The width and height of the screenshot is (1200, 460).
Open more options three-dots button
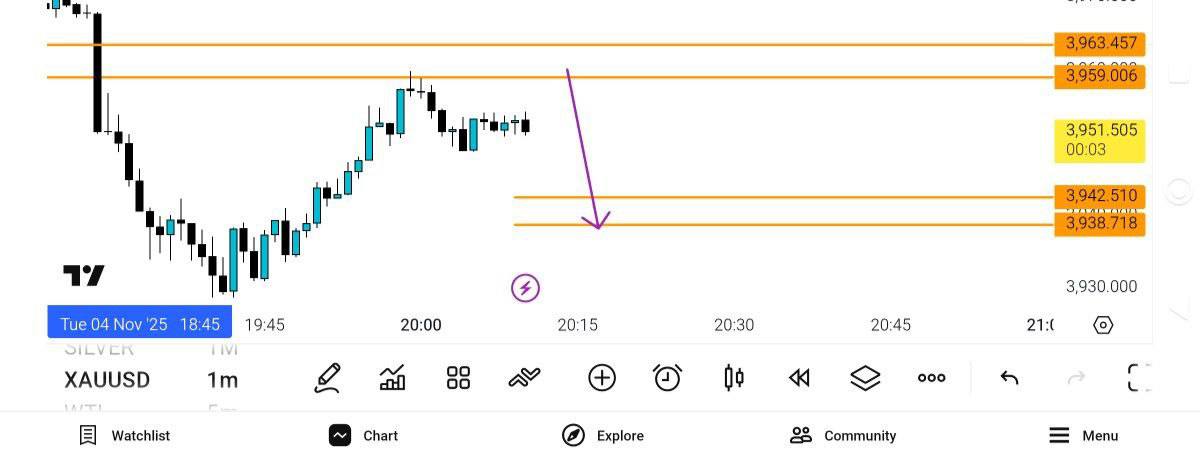coord(931,378)
